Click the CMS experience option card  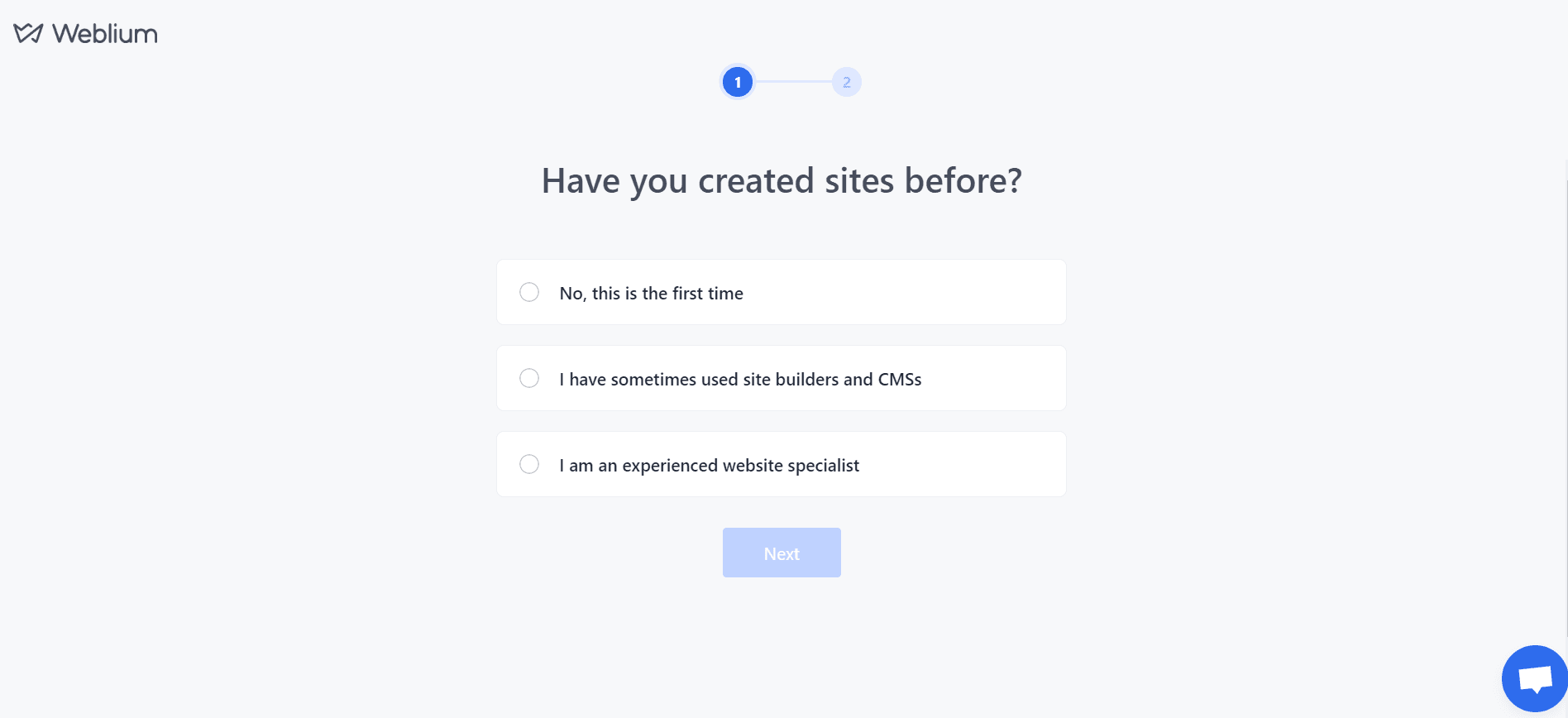pos(781,378)
